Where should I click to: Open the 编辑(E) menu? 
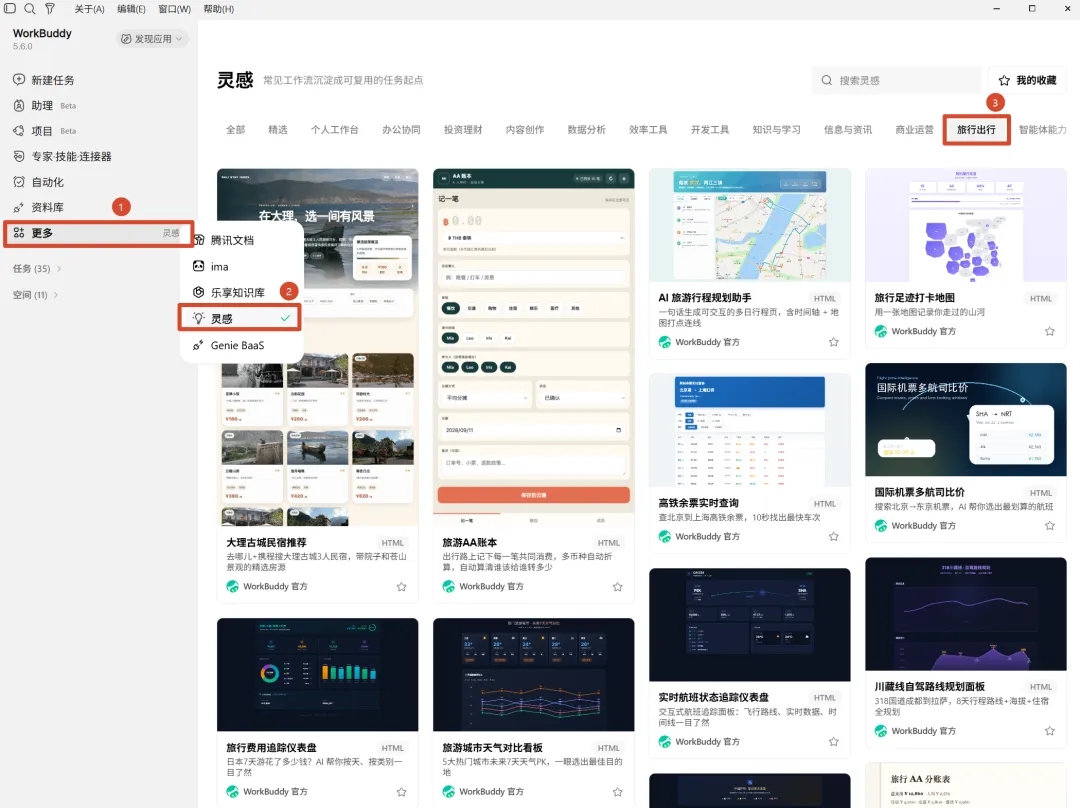(x=131, y=9)
